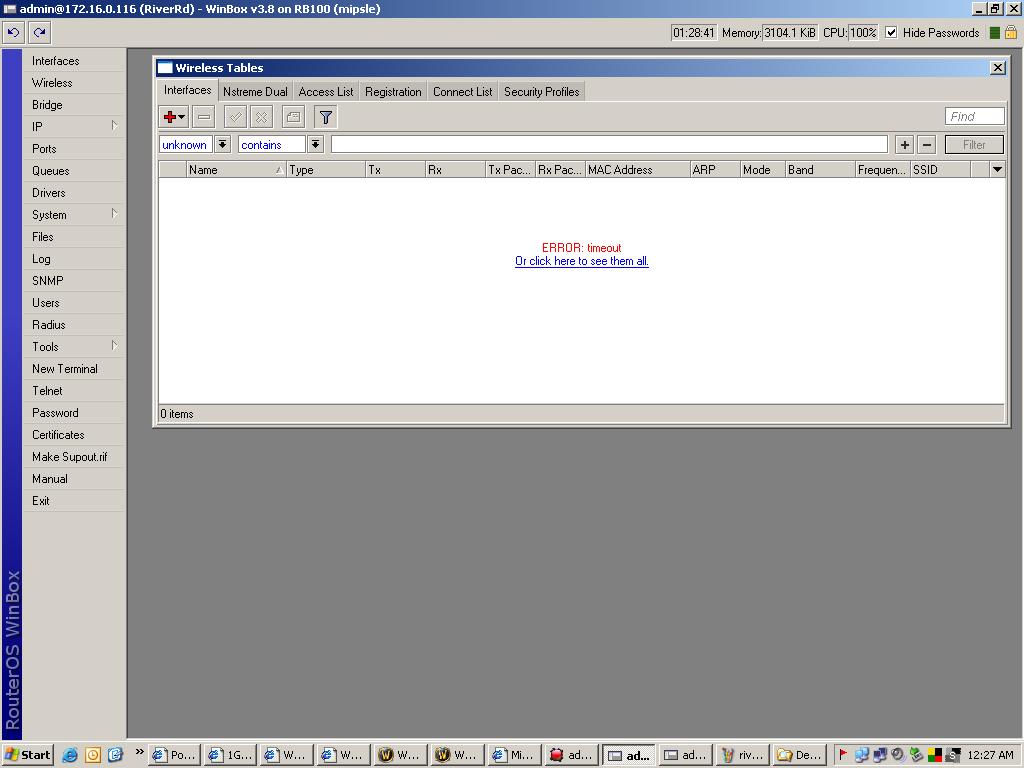Click the CPU 100% indicator
This screenshot has width=1024, height=768.
click(x=863, y=33)
